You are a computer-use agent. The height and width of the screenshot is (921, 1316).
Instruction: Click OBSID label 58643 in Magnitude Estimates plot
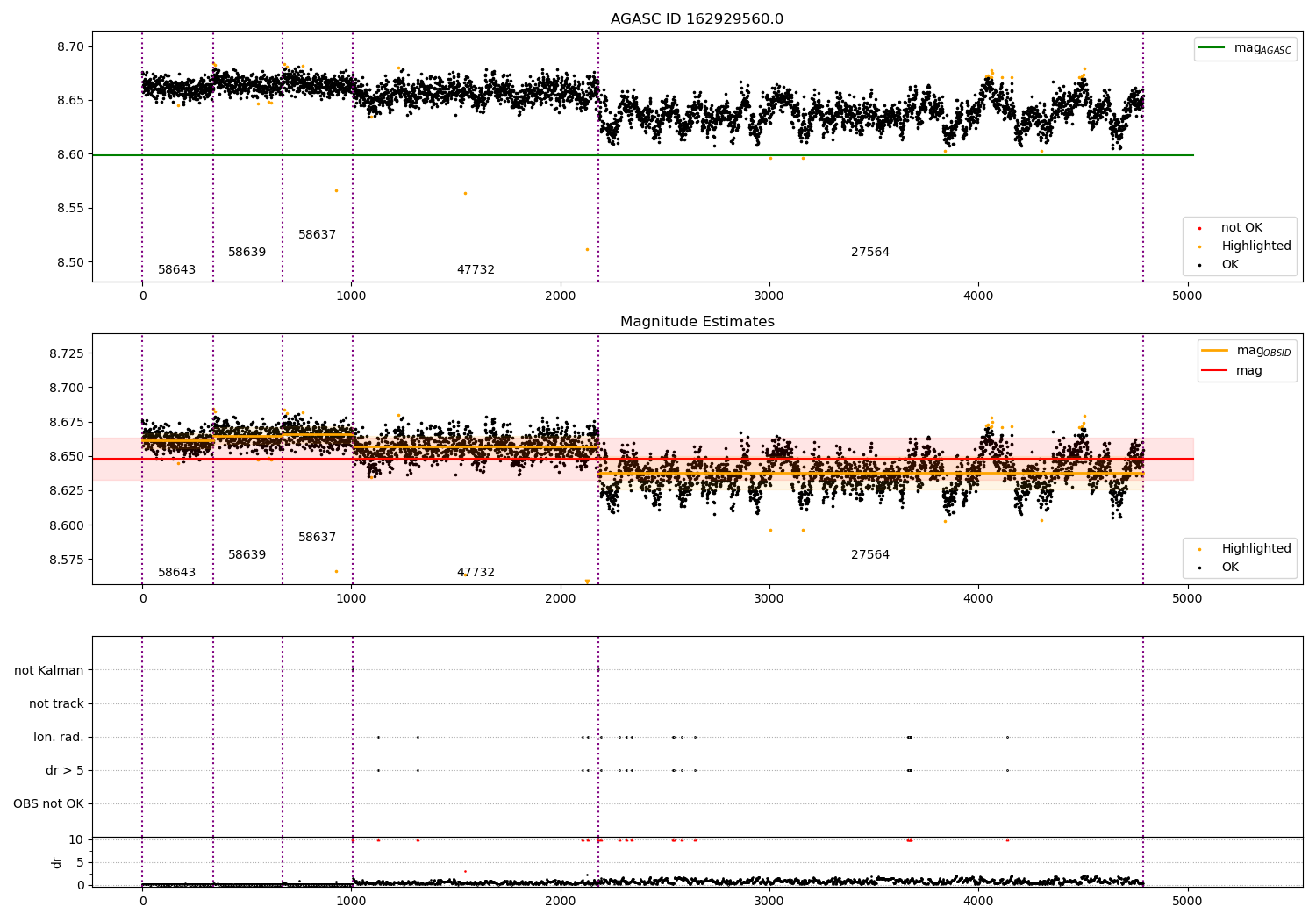[177, 573]
